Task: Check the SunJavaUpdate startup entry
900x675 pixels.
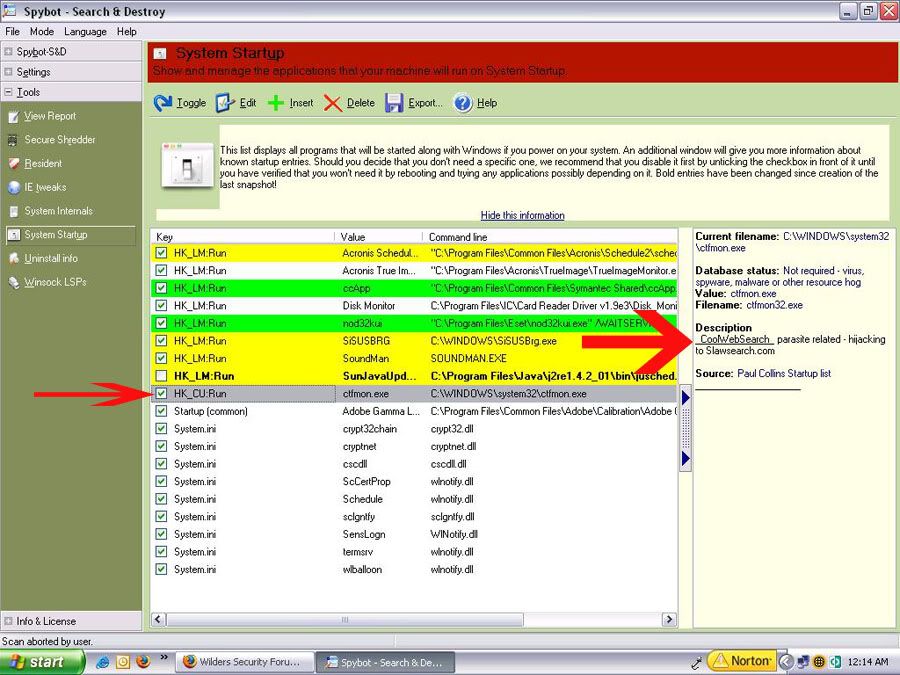Action: pyautogui.click(x=161, y=376)
